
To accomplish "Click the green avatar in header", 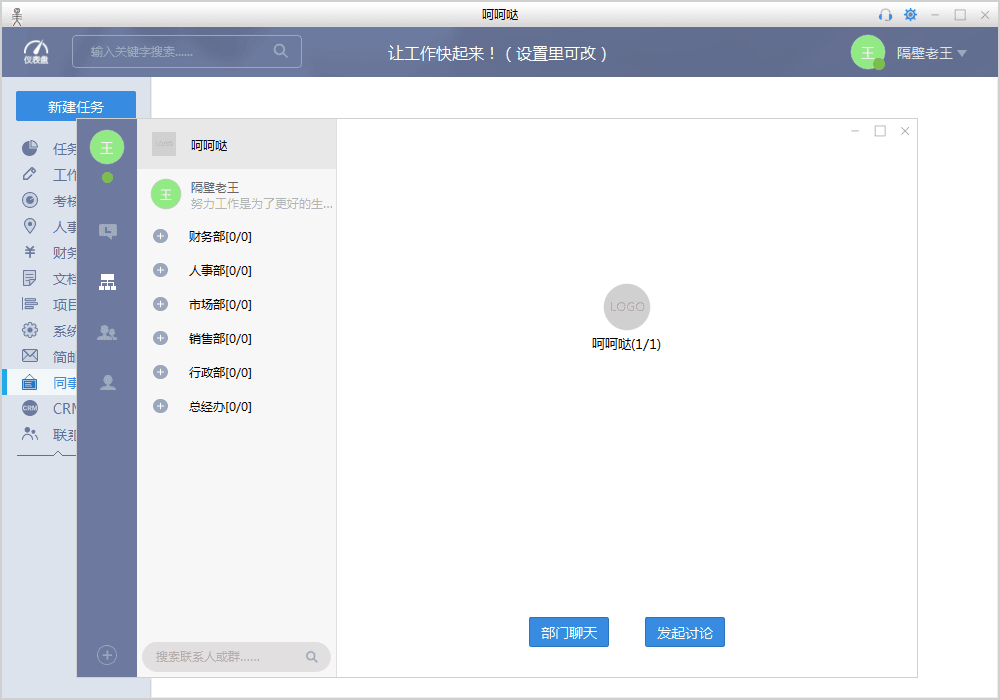I will (x=868, y=52).
